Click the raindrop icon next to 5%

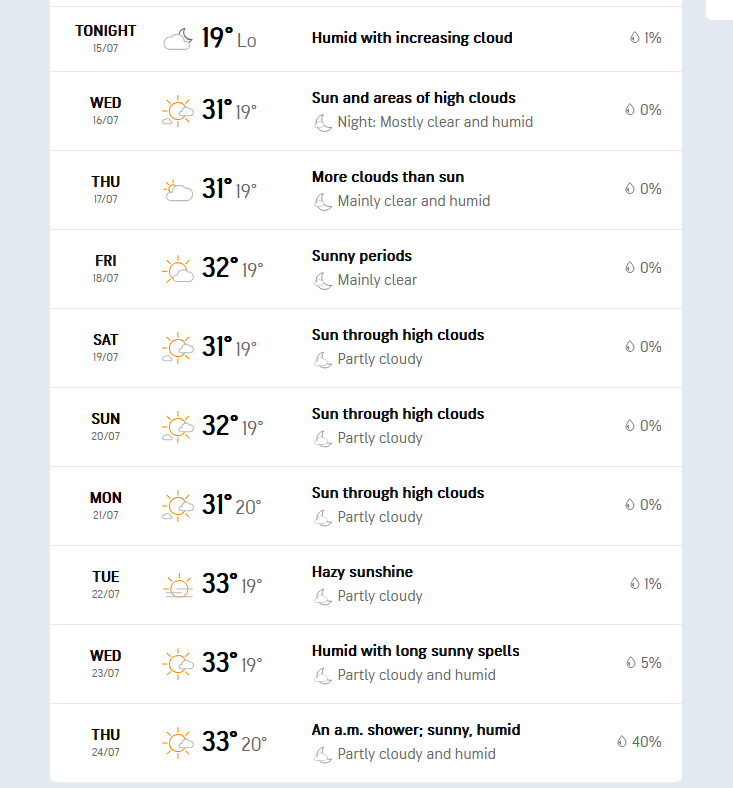click(631, 662)
